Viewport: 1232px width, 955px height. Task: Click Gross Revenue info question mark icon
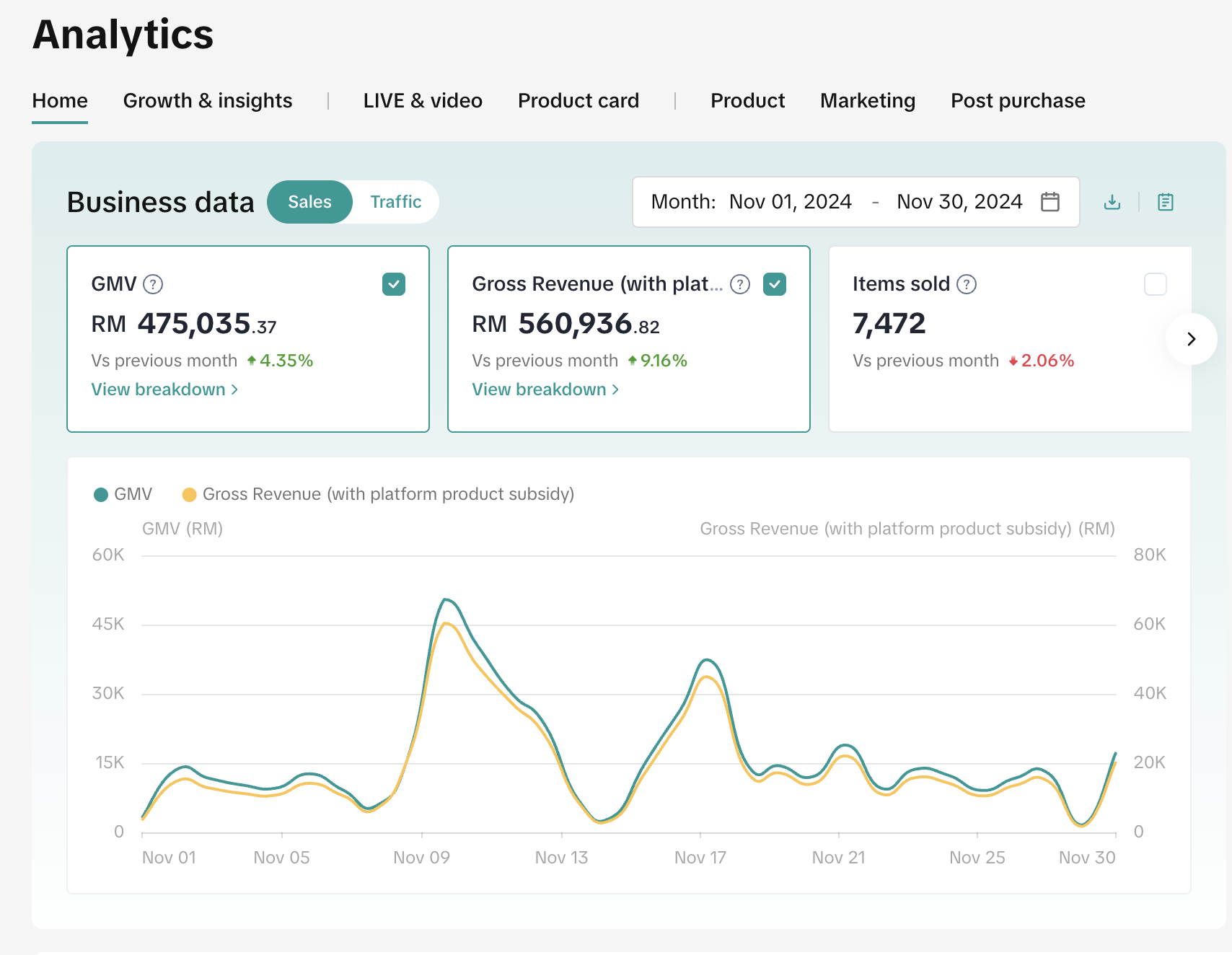(740, 284)
